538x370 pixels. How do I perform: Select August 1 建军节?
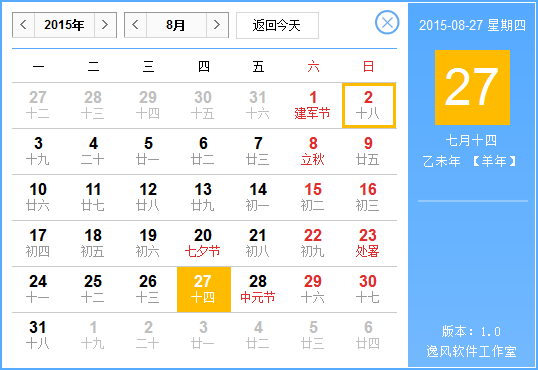(313, 105)
